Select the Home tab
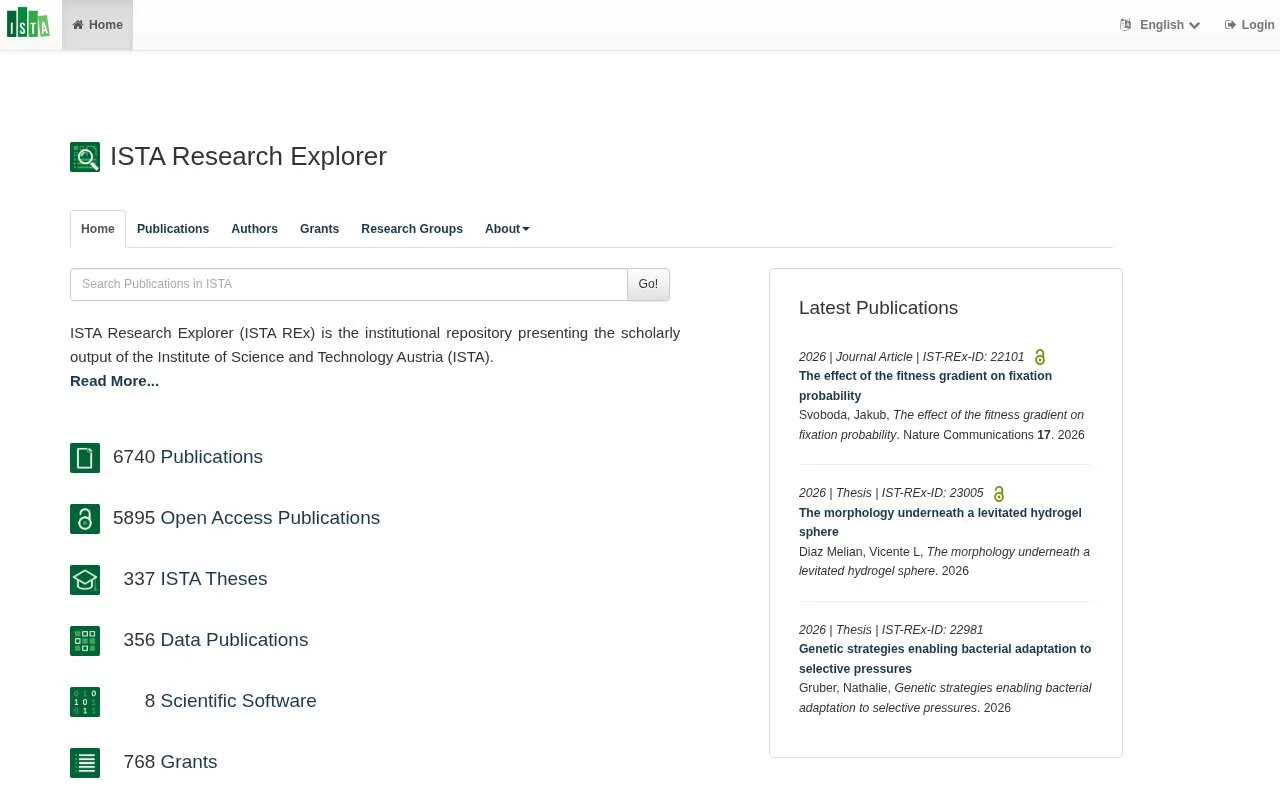 pos(98,229)
